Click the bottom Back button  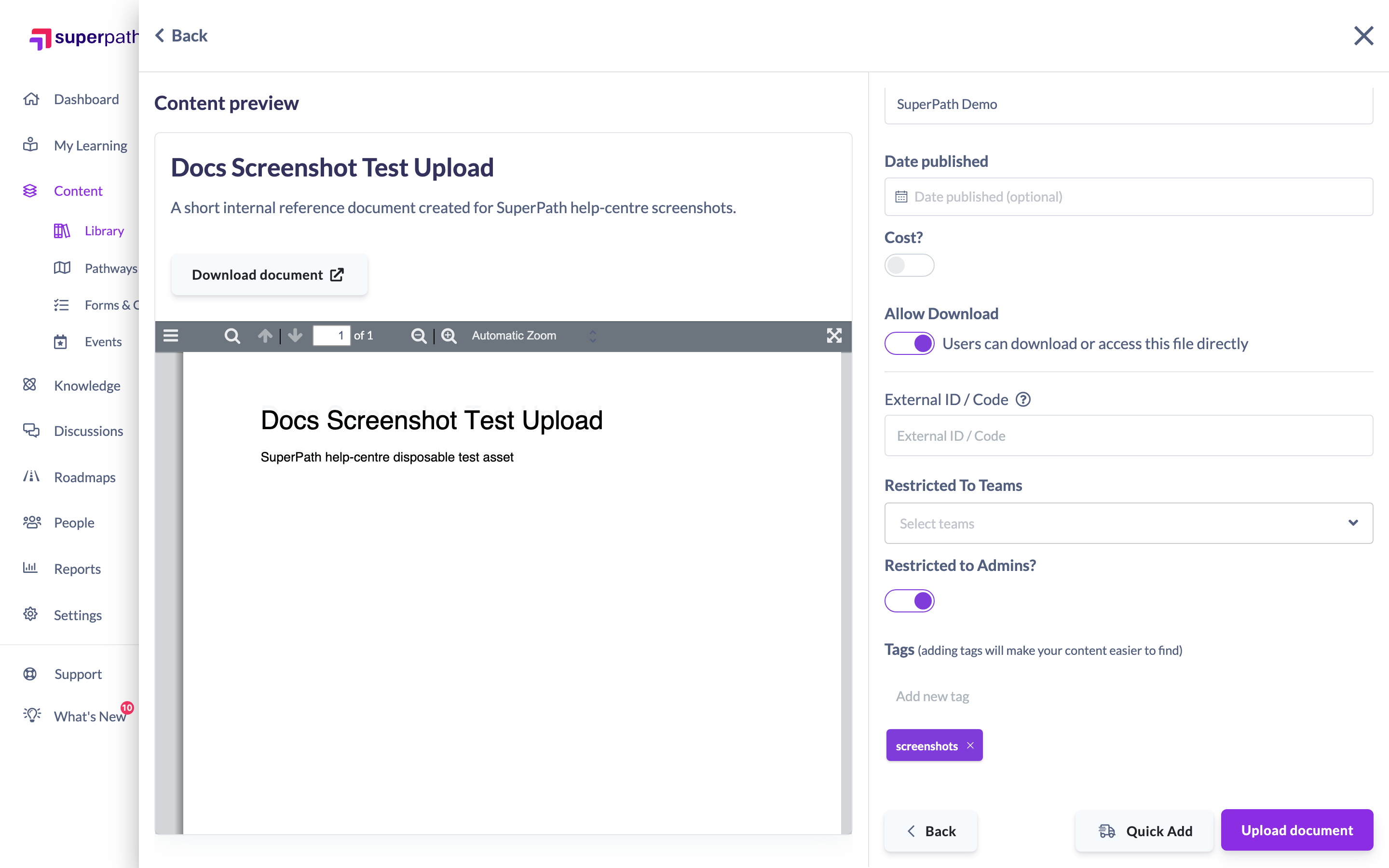[x=930, y=831]
